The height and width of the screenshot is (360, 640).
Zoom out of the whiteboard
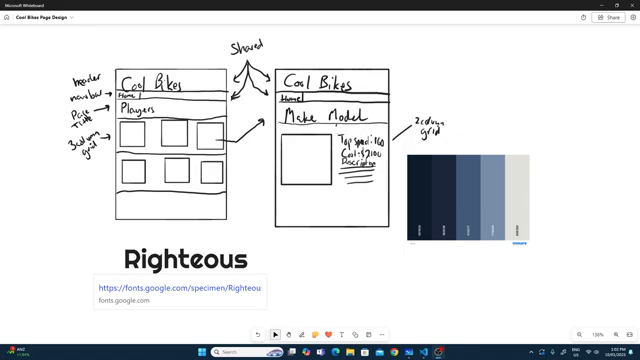pyautogui.click(x=580, y=335)
